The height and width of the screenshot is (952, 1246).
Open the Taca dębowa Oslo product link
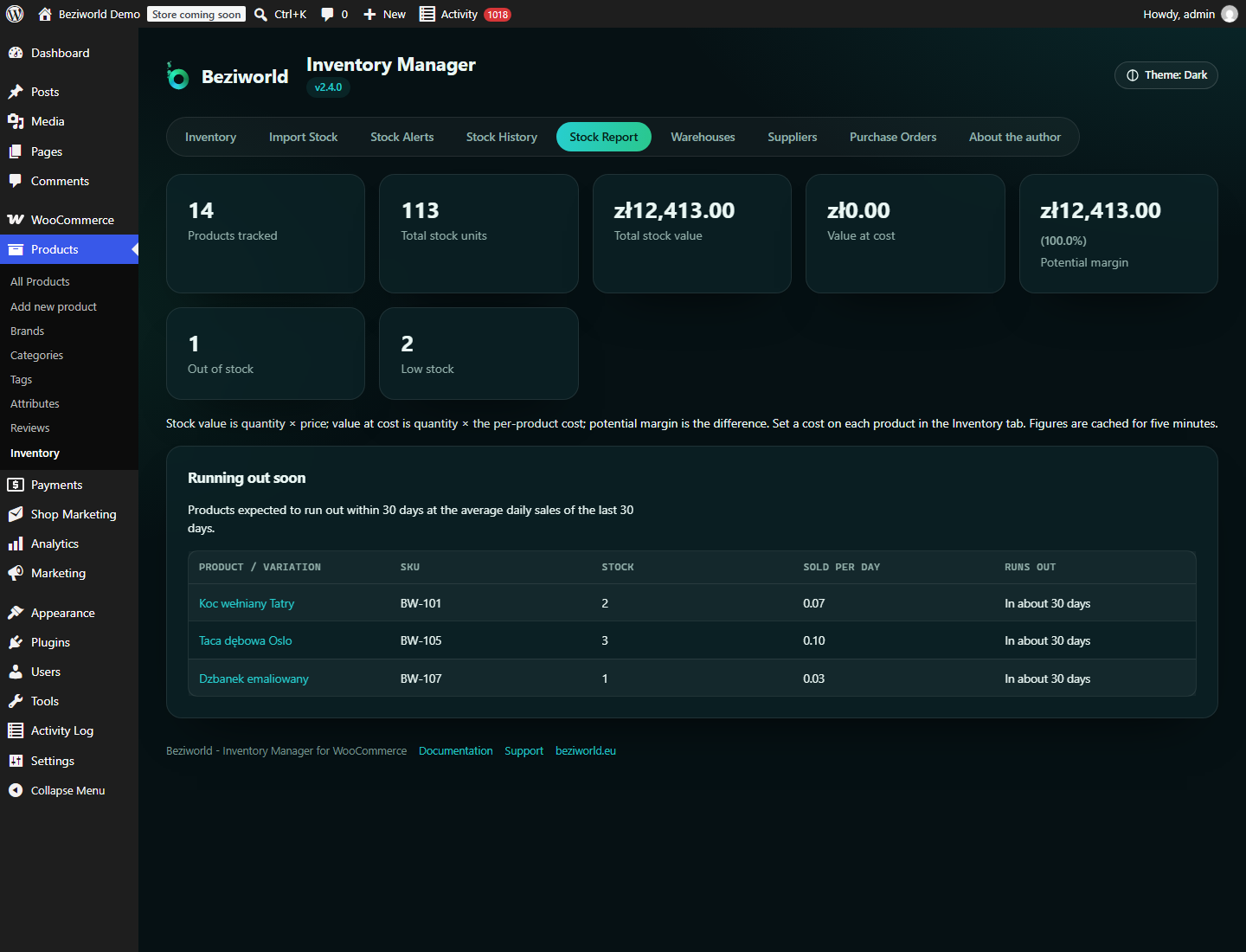click(246, 640)
